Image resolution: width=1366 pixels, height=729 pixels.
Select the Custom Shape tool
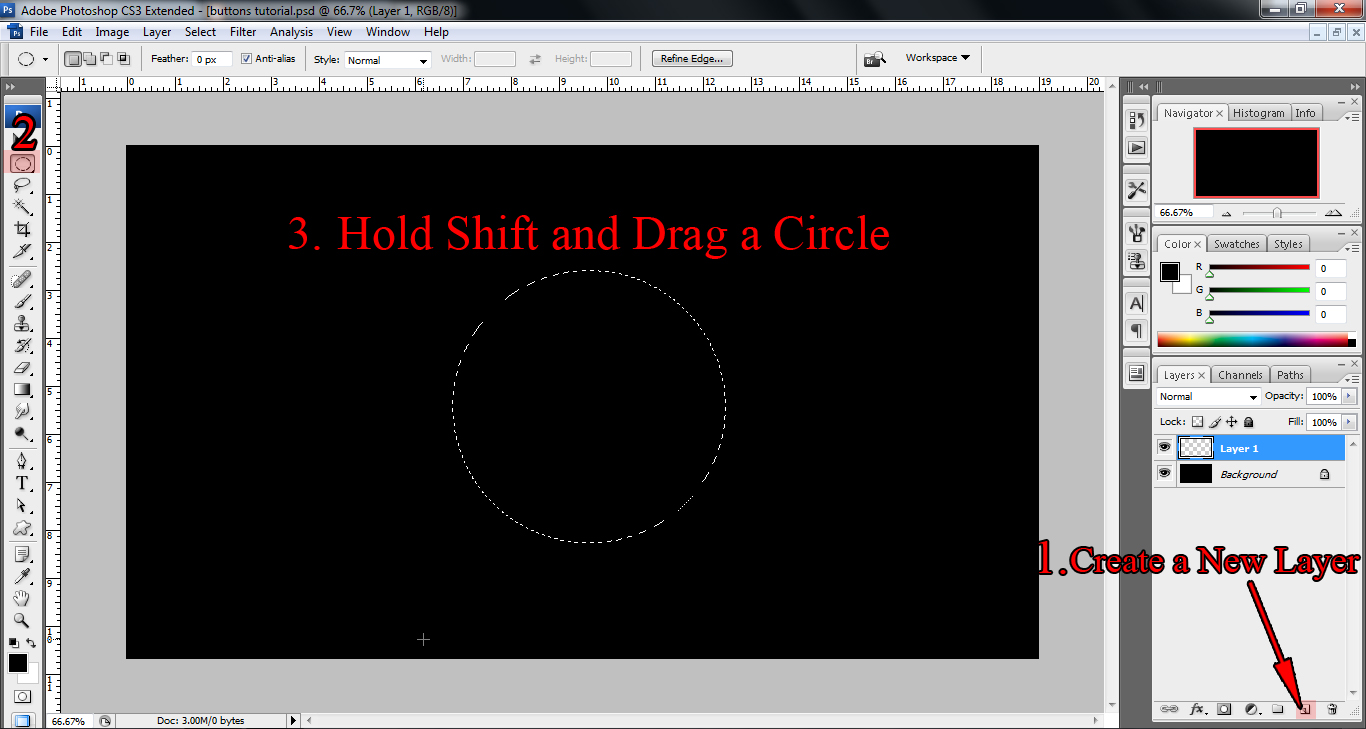click(22, 527)
